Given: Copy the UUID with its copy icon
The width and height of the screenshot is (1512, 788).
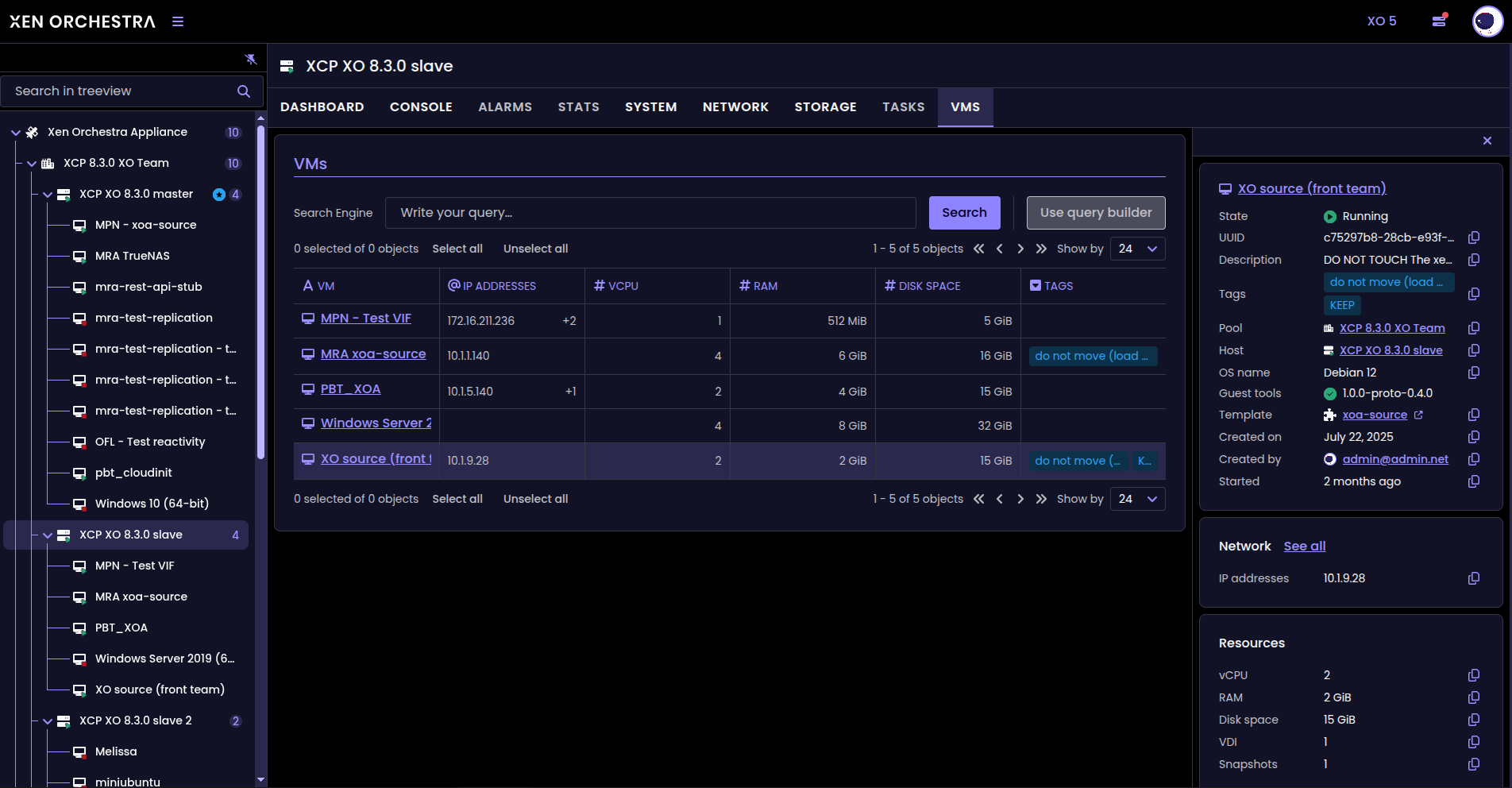Looking at the screenshot, I should [x=1474, y=238].
